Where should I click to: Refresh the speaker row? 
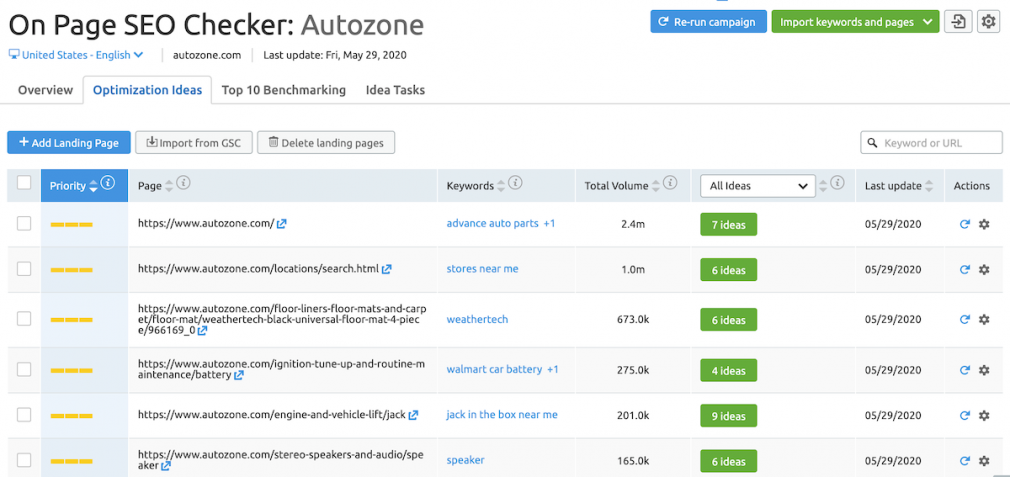[x=964, y=460]
